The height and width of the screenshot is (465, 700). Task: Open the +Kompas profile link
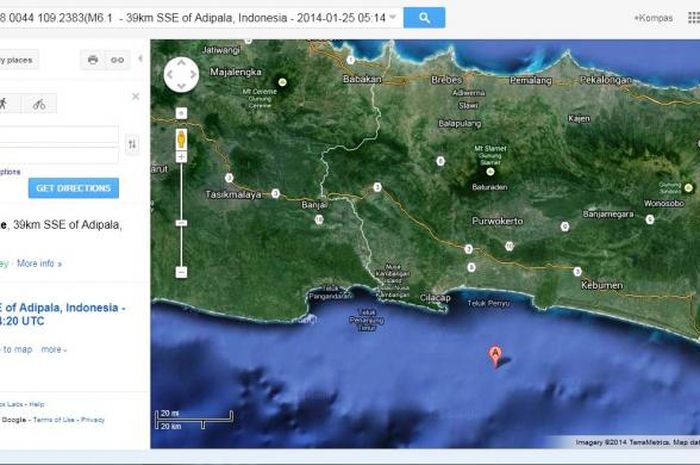[x=653, y=18]
